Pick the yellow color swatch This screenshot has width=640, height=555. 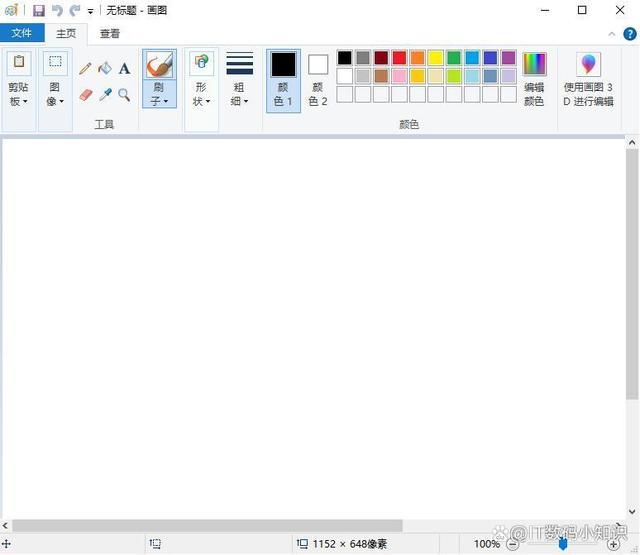(436, 58)
